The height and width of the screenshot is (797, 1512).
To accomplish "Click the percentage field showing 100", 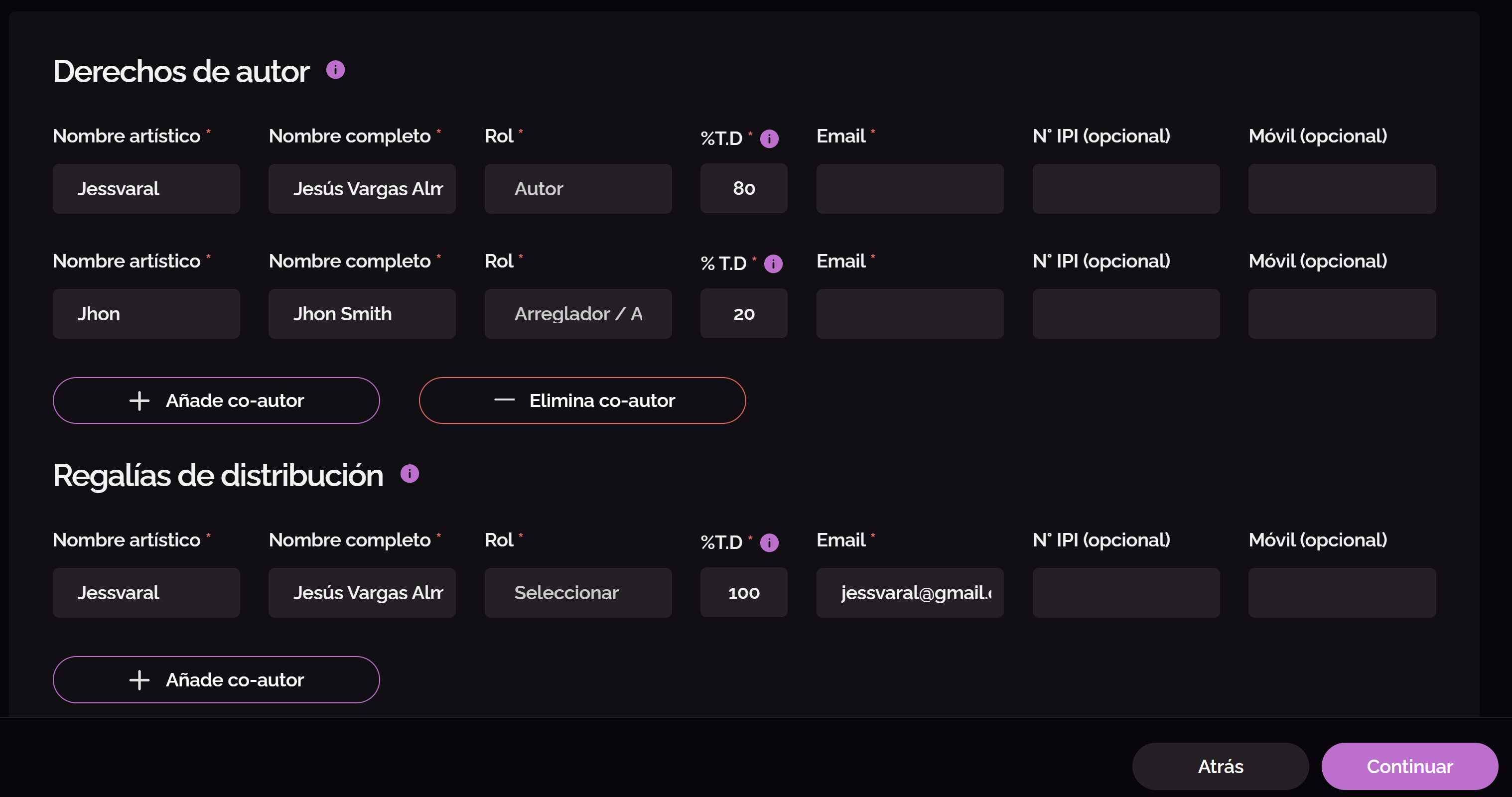I will [x=743, y=592].
